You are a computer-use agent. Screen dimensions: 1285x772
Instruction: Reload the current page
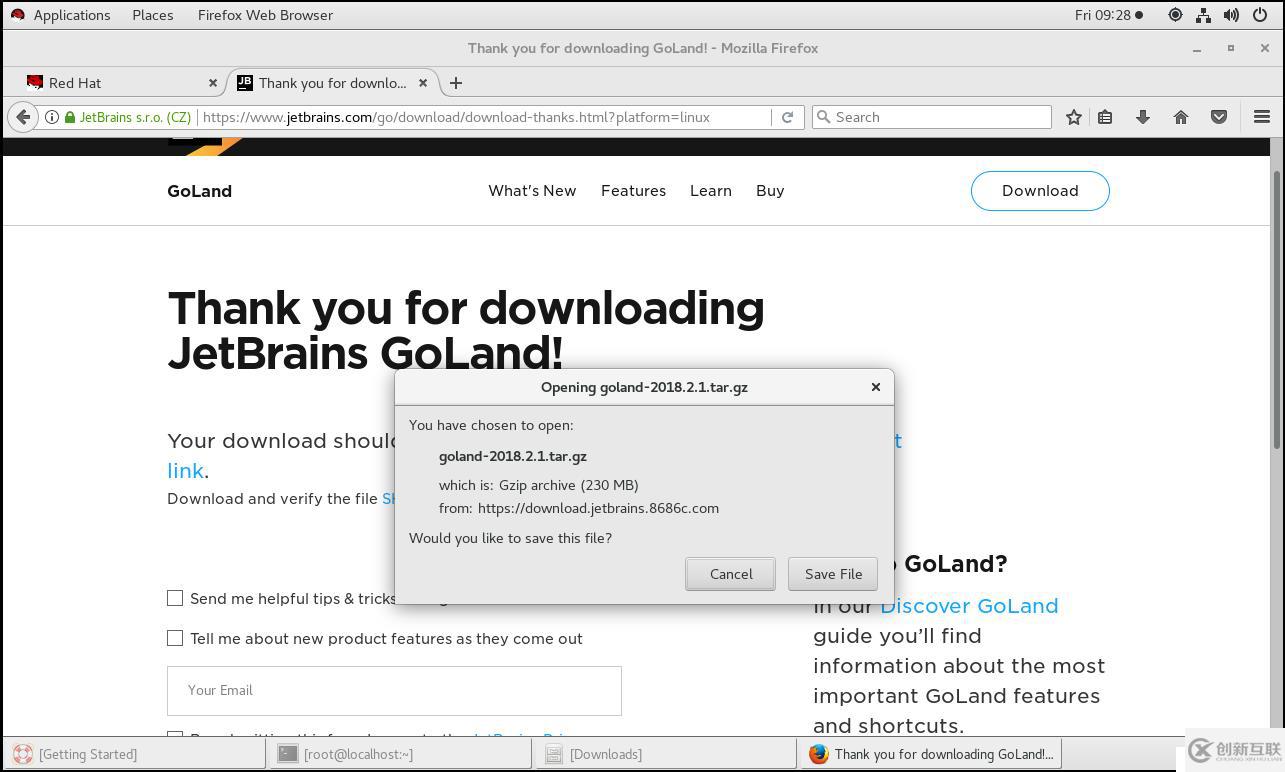(787, 117)
